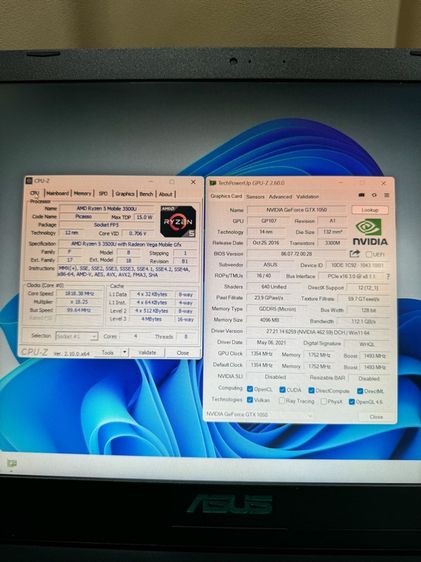Click the Memory Size value 4096 MB
421x562 pixels.
pyautogui.click(x=268, y=320)
